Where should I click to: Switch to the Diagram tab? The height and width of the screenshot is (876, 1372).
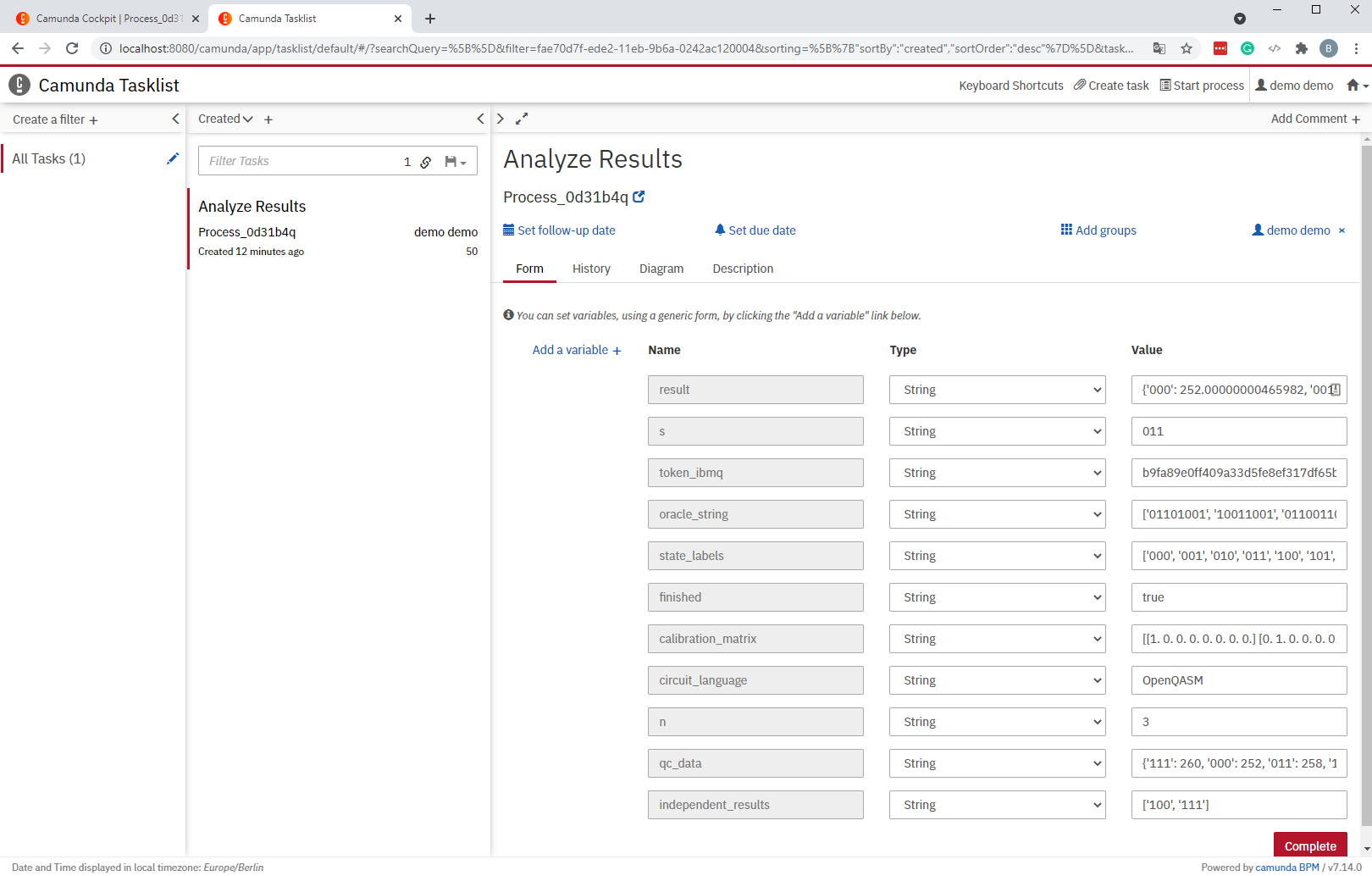pos(661,269)
